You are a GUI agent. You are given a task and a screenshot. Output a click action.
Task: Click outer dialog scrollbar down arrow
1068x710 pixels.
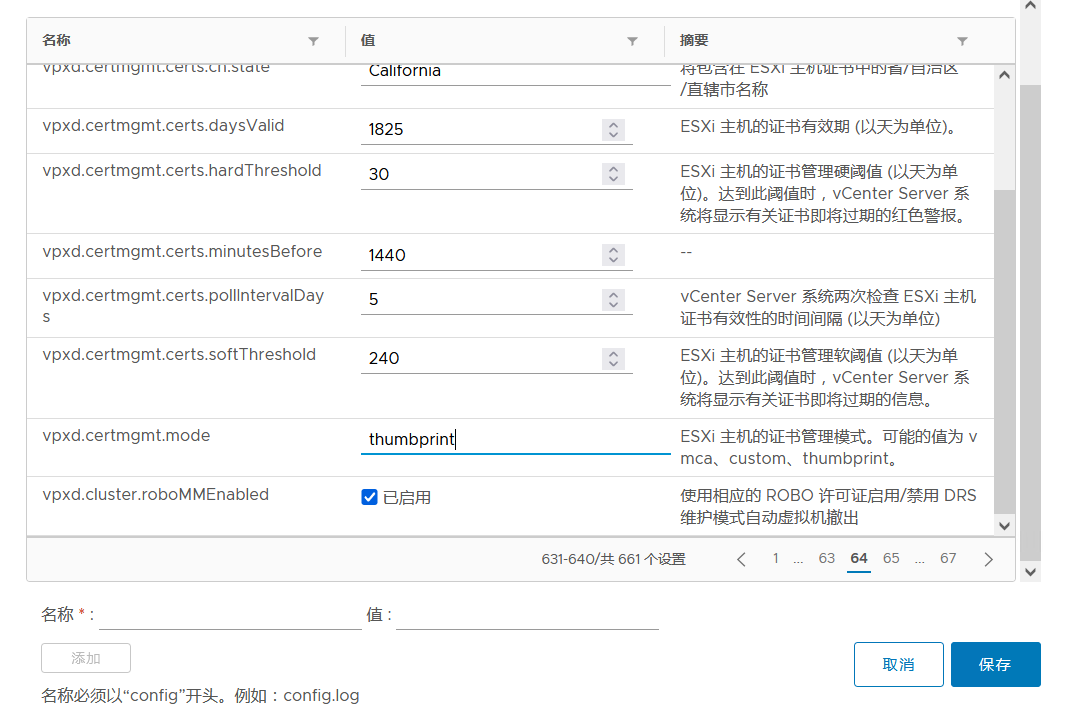(1031, 572)
